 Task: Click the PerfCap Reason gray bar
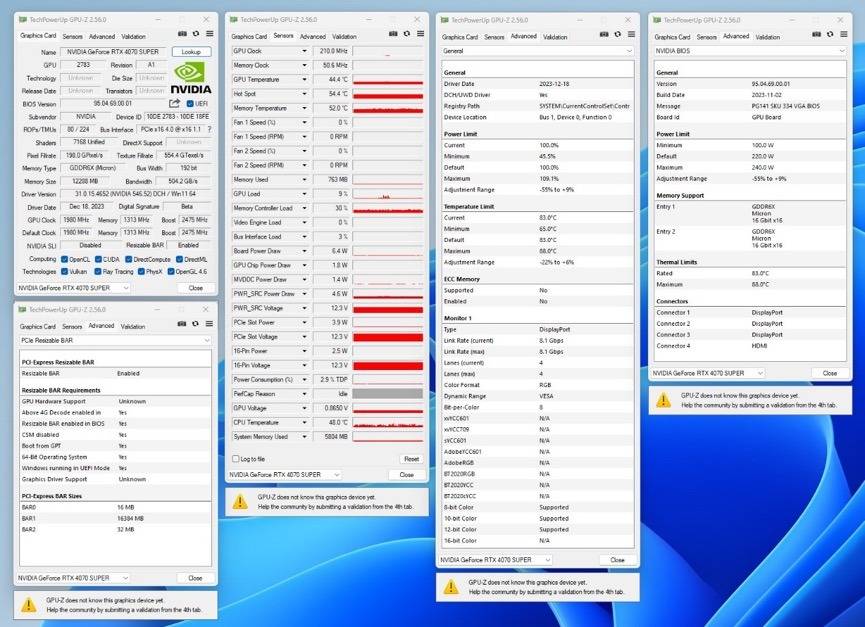click(388, 394)
